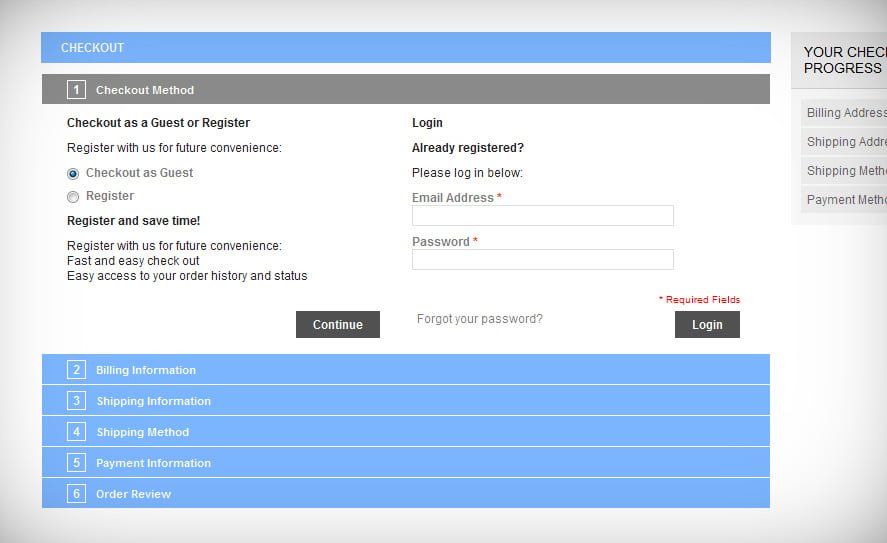Focus the Email Address field

[x=542, y=216]
